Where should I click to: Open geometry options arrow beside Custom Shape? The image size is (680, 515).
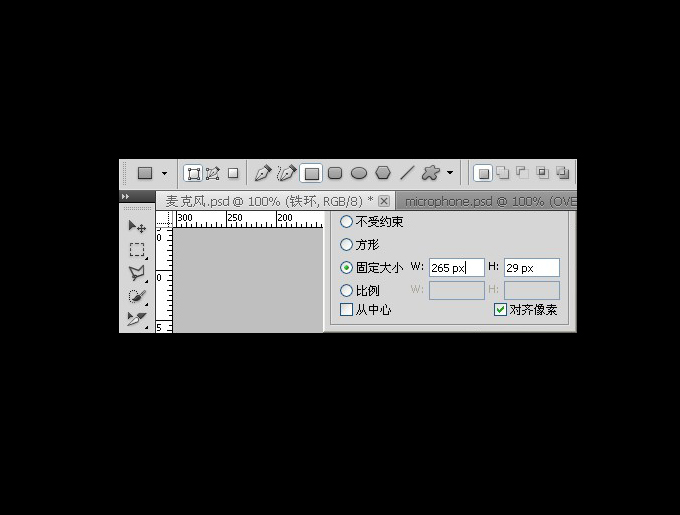click(450, 173)
